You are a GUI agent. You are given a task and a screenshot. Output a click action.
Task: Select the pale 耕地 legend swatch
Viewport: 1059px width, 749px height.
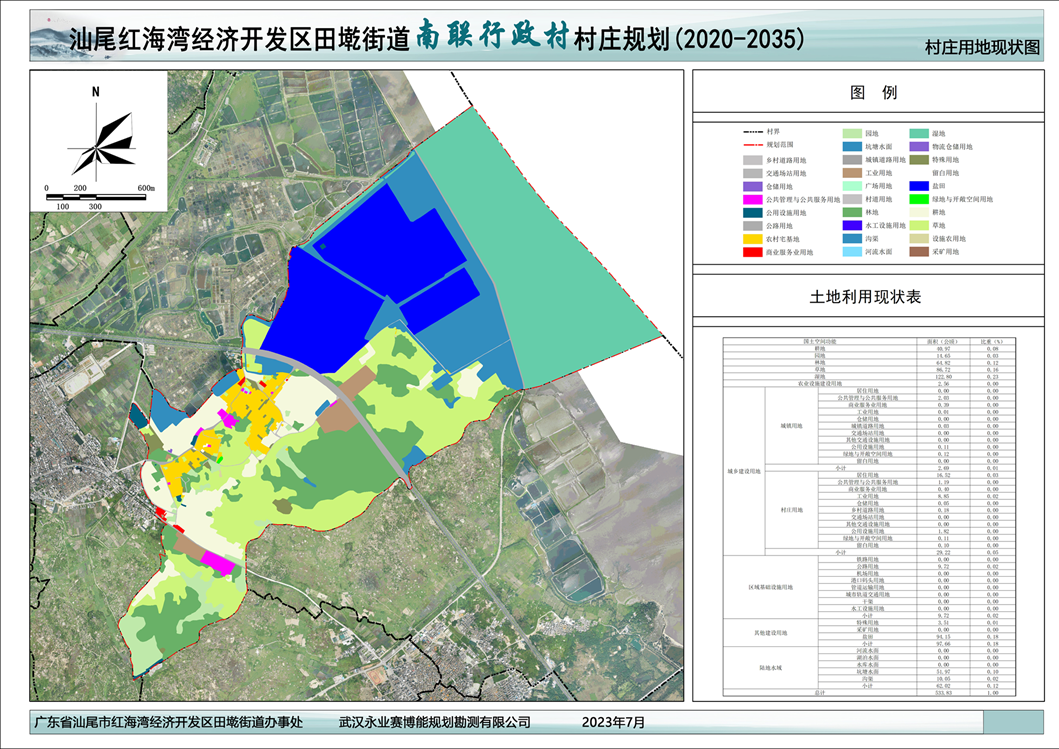pyautogui.click(x=919, y=212)
